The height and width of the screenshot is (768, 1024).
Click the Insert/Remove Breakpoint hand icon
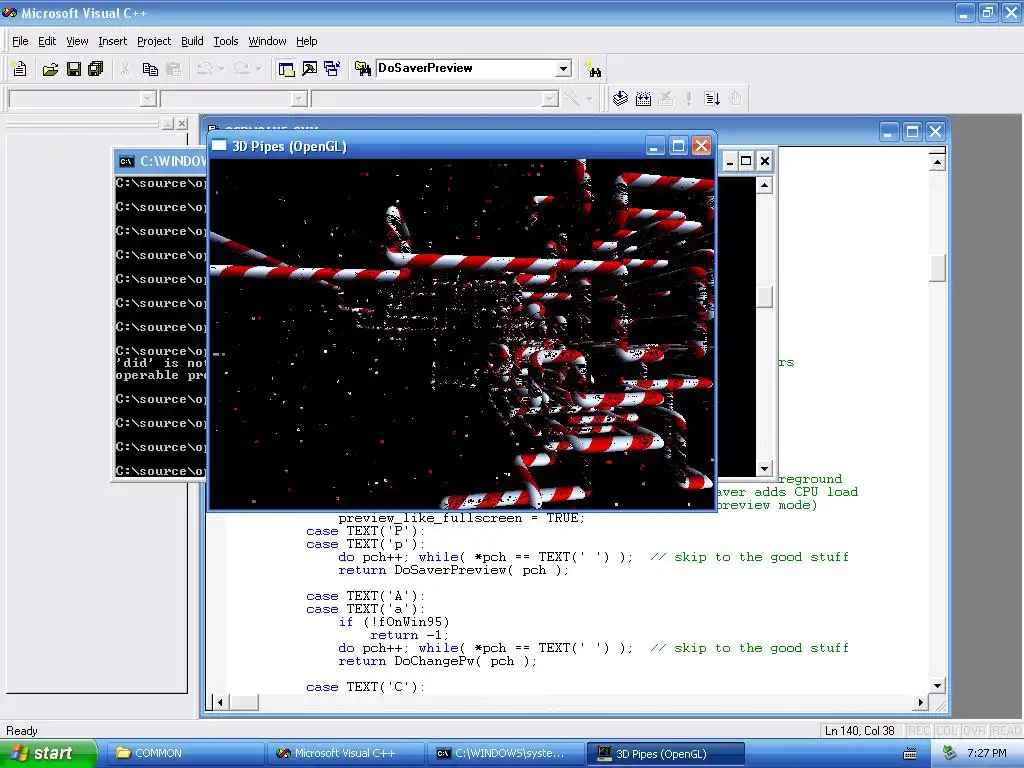(x=735, y=99)
